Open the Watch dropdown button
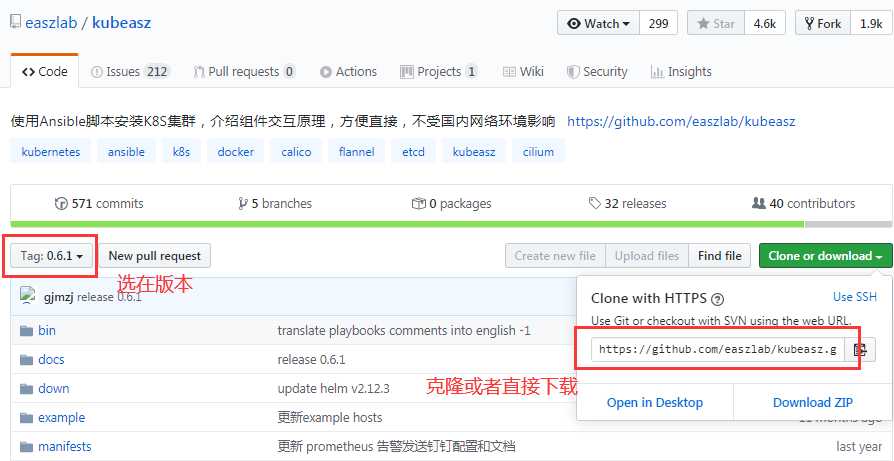 (599, 23)
